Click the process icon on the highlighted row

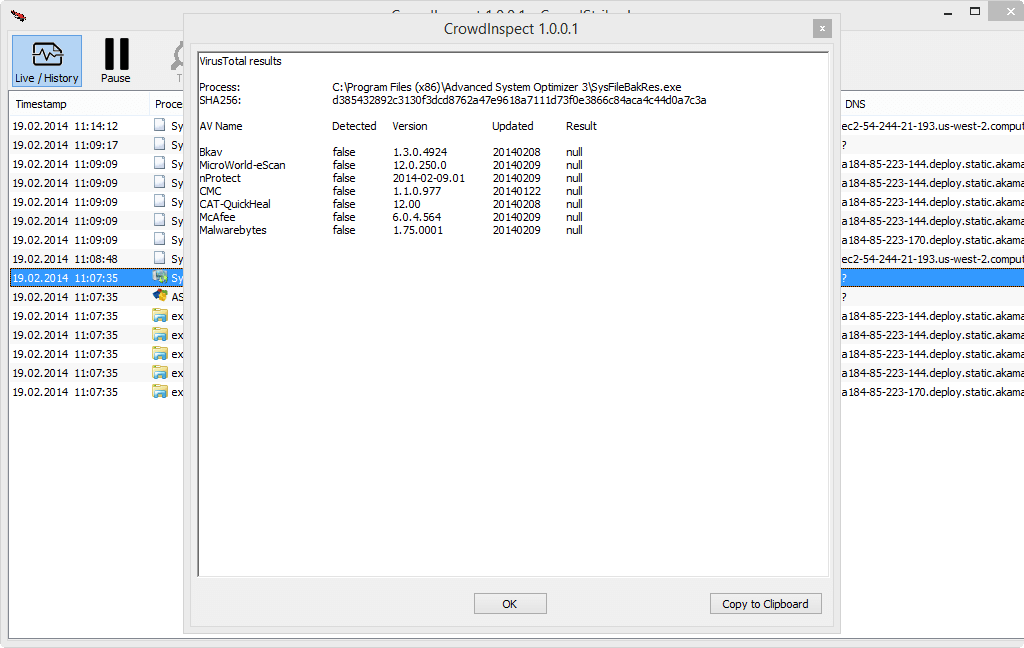click(160, 277)
